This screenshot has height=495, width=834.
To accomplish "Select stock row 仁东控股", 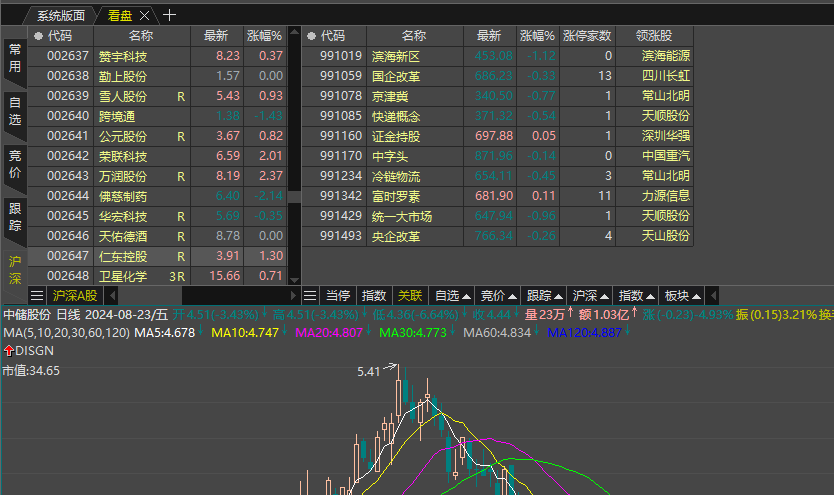I will [157, 256].
